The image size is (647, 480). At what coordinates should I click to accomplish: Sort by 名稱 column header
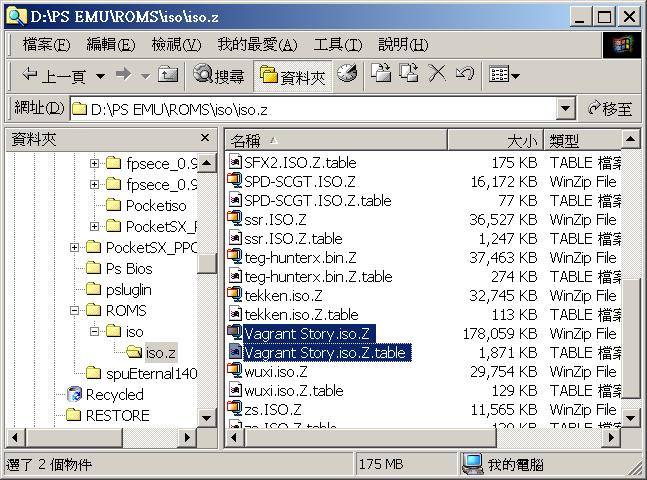tap(336, 140)
